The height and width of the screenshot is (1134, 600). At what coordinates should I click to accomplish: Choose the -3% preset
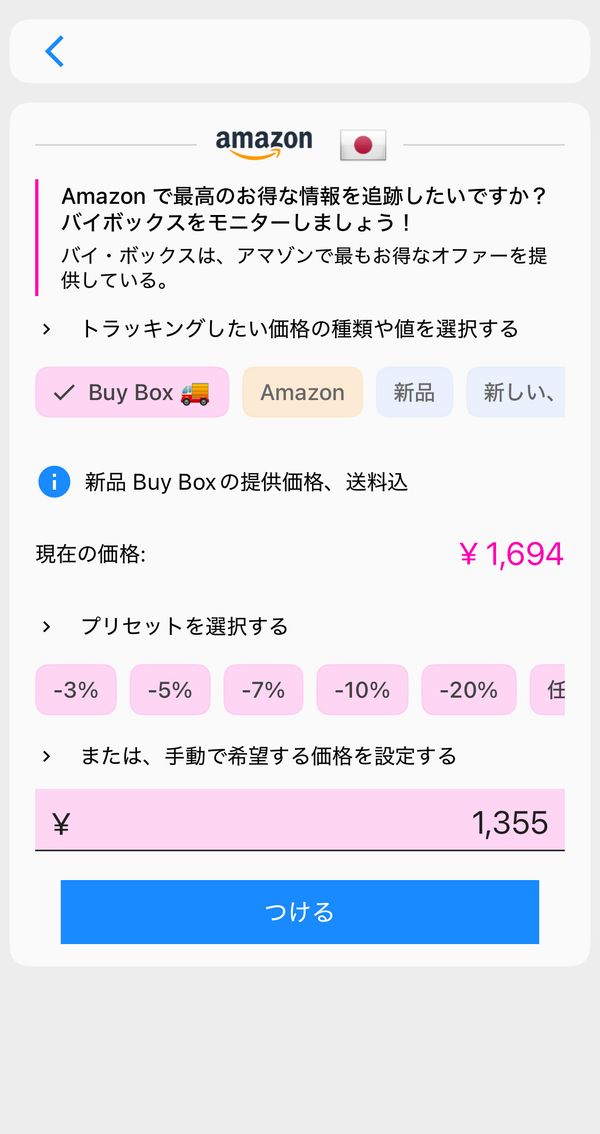click(x=76, y=690)
